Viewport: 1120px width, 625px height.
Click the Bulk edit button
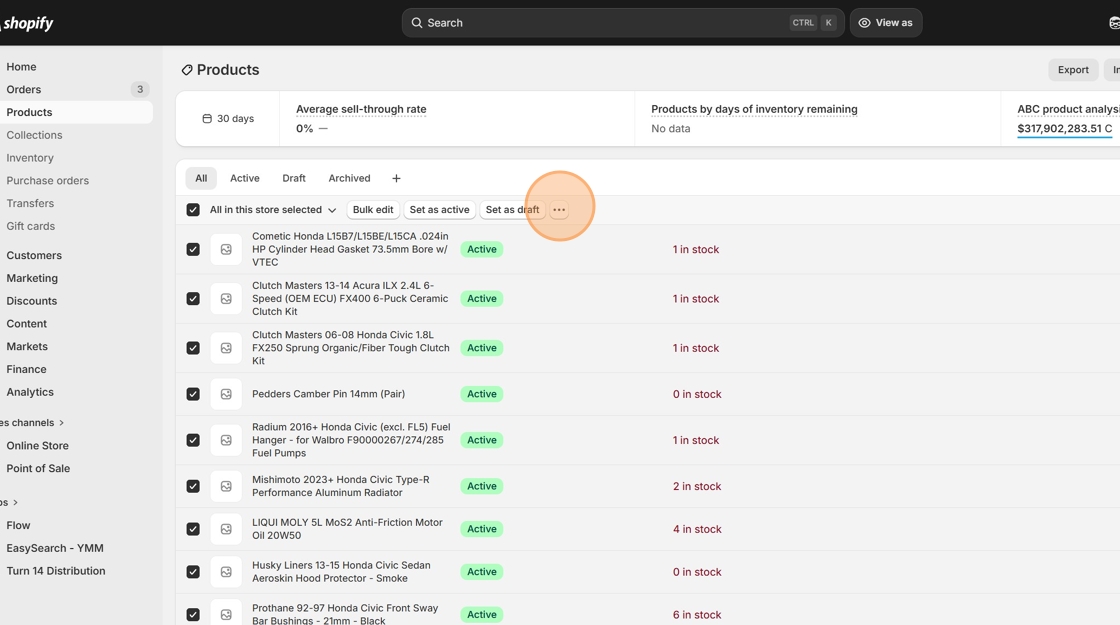click(373, 210)
